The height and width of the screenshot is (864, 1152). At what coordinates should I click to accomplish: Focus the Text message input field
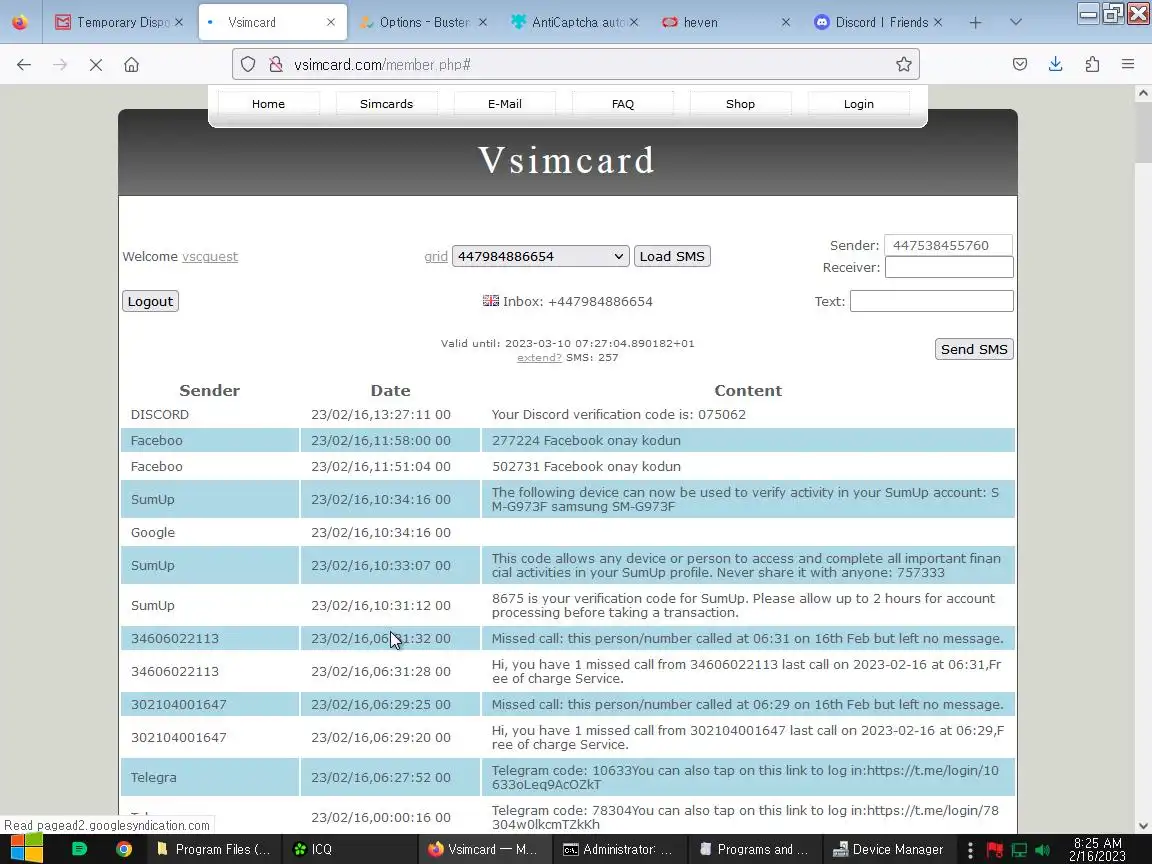(x=932, y=301)
